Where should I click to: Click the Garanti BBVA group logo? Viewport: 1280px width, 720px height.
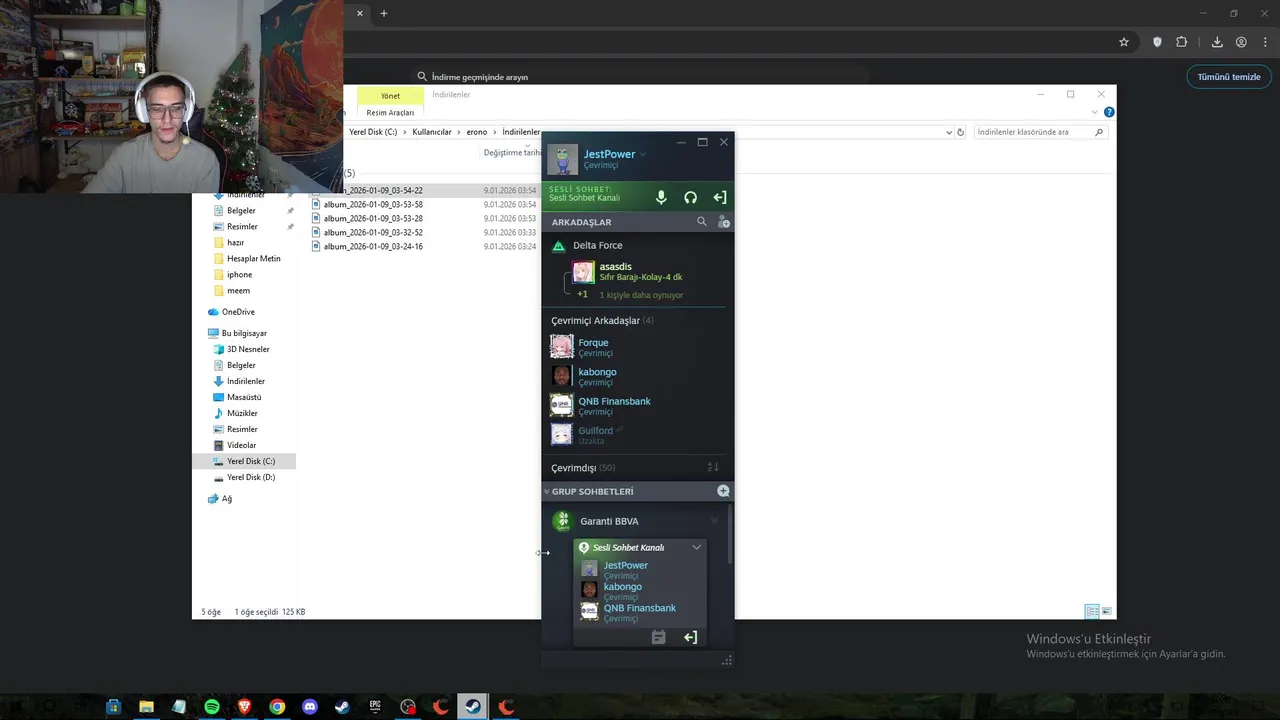562,521
